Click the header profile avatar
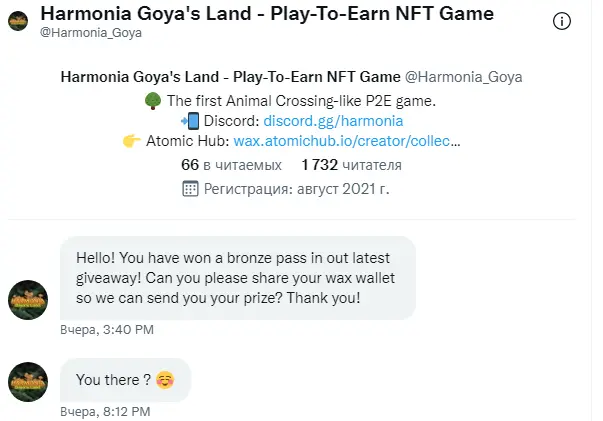The height and width of the screenshot is (421, 603). tap(18, 21)
